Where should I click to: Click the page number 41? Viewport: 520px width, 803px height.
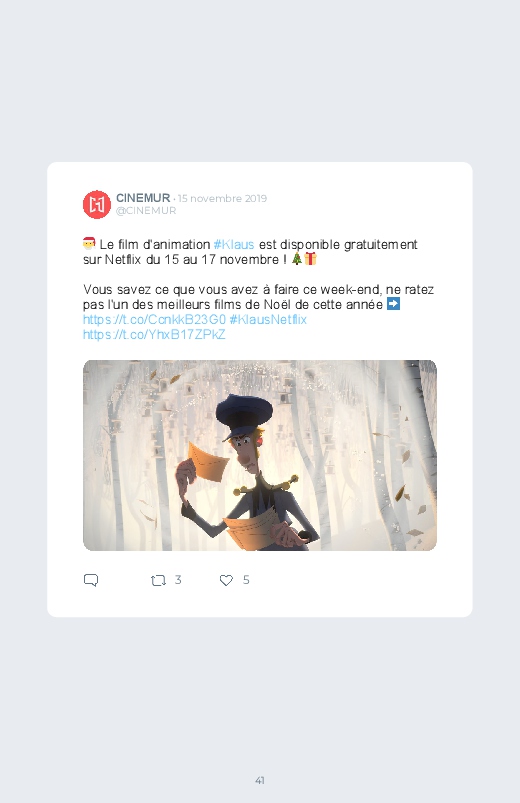[x=260, y=780]
